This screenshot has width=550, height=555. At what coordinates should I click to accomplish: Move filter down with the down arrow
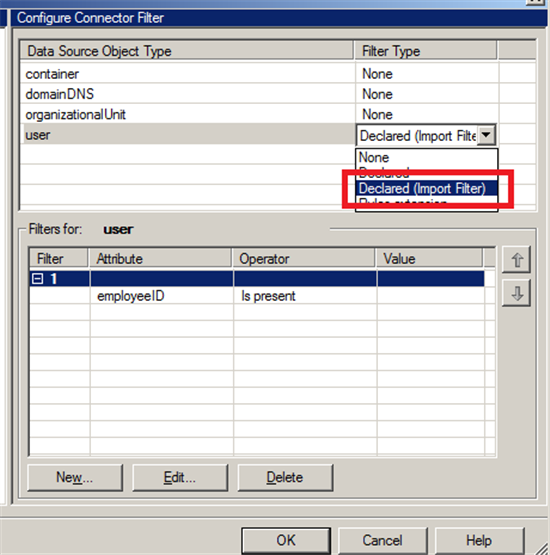(516, 293)
